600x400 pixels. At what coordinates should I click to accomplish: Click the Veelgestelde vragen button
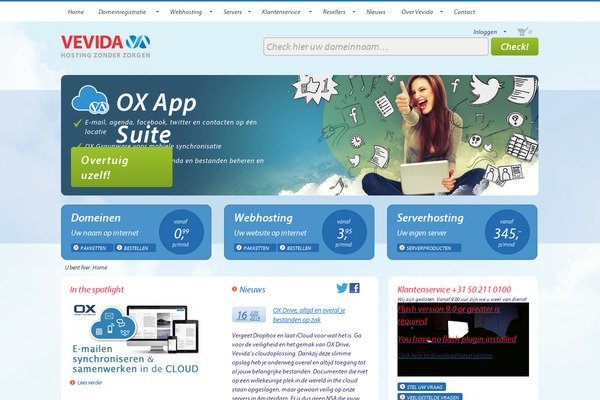pyautogui.click(x=430, y=397)
